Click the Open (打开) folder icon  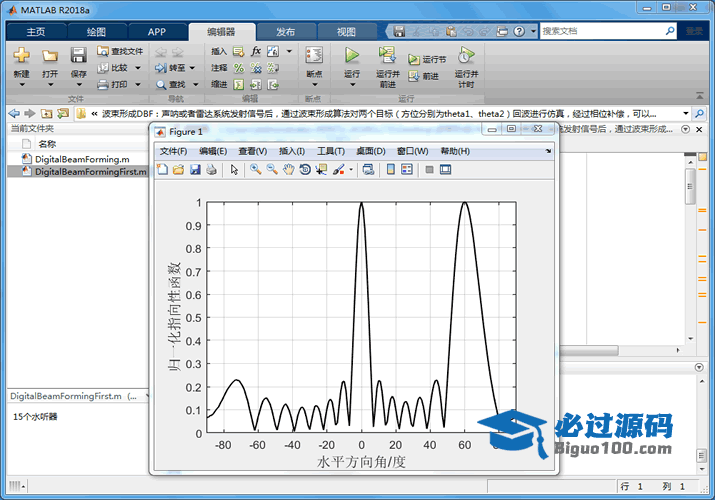[x=50, y=56]
